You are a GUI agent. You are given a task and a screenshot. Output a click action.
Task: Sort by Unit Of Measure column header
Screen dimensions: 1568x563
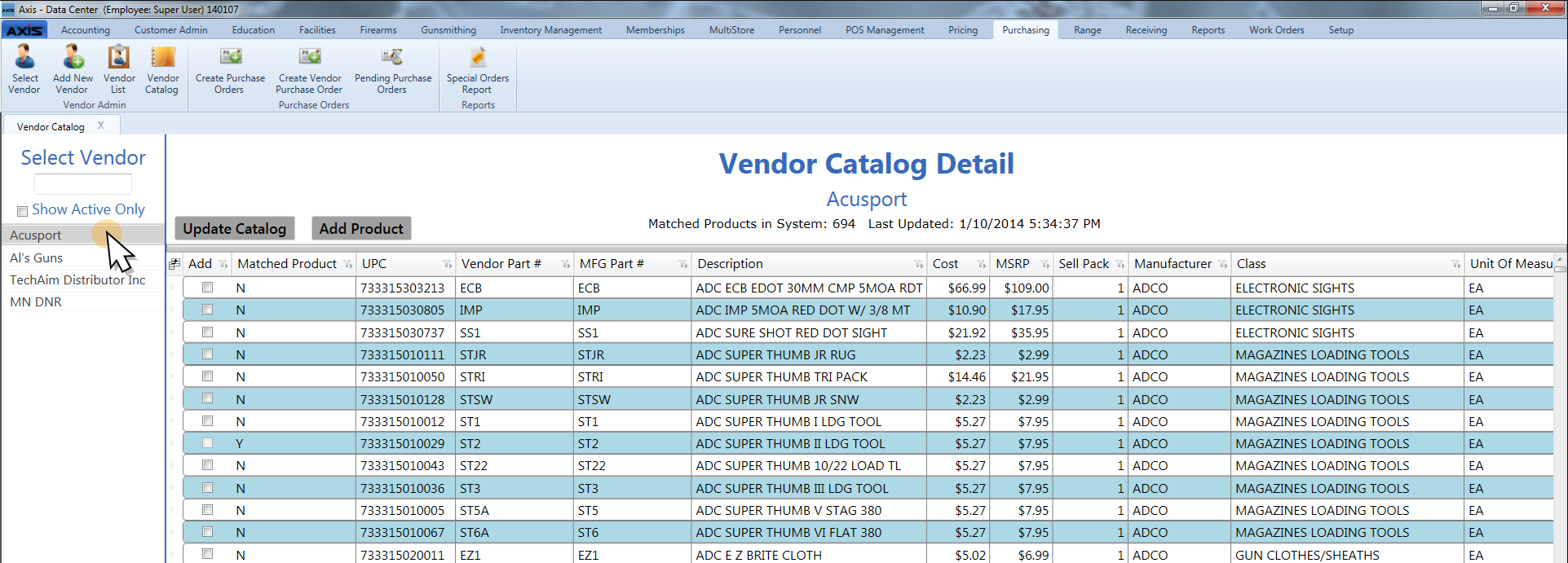[1511, 264]
